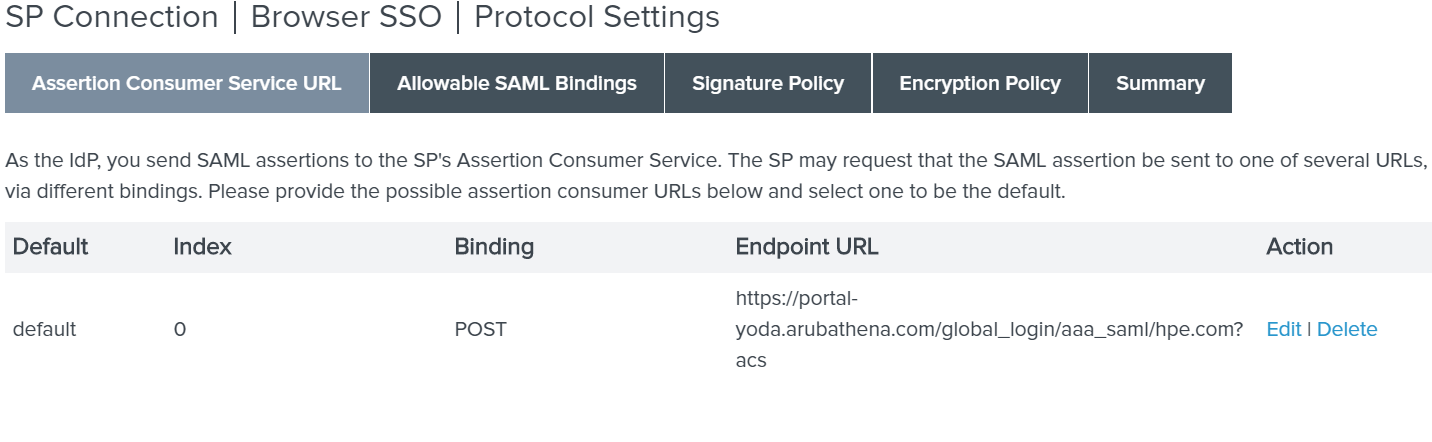Switch to Allowable SAML Bindings tab
The width and height of the screenshot is (1432, 442).
tap(516, 84)
